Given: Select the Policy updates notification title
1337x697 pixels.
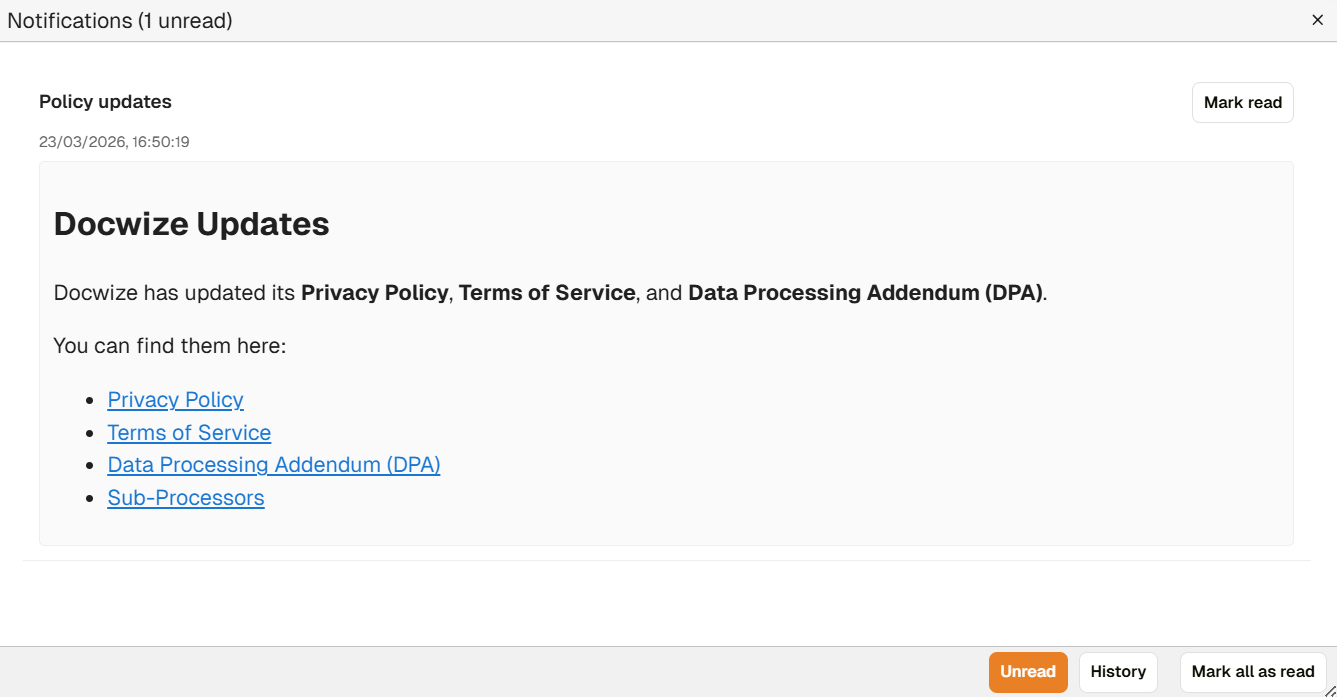Looking at the screenshot, I should 105,102.
